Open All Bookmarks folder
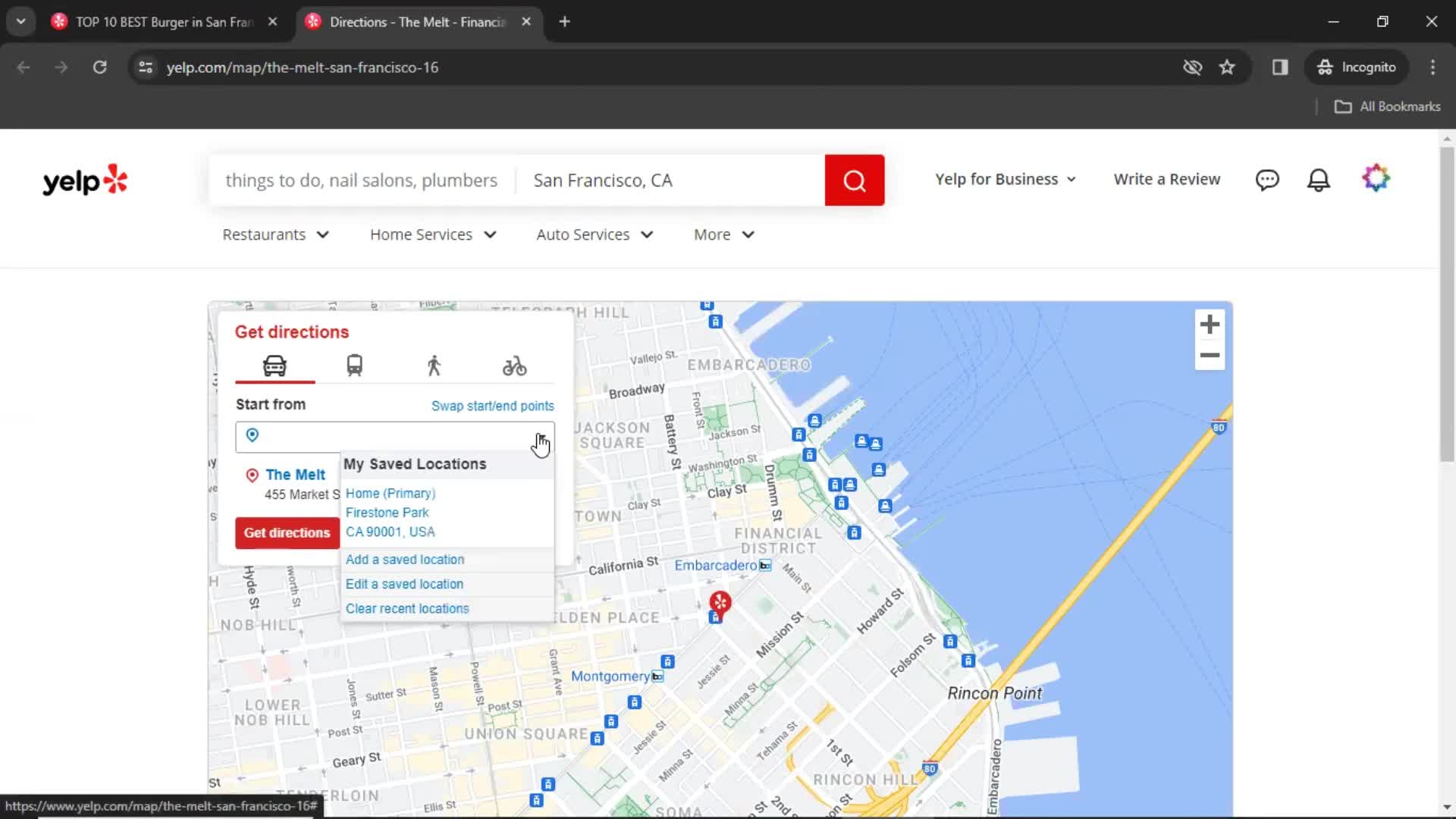Viewport: 1456px width, 819px height. coord(1388,106)
